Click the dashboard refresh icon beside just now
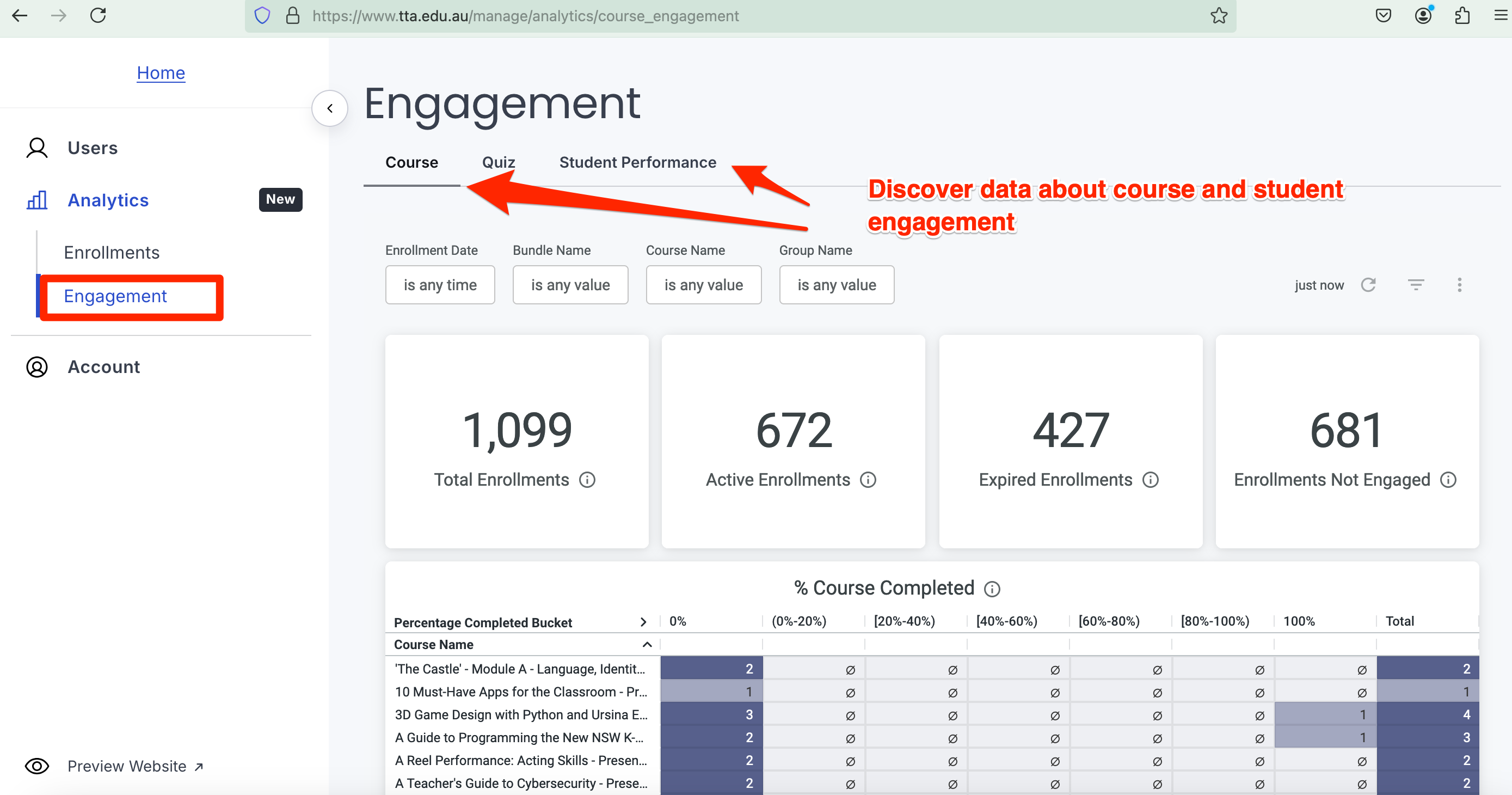The image size is (1512, 795). coord(1368,285)
